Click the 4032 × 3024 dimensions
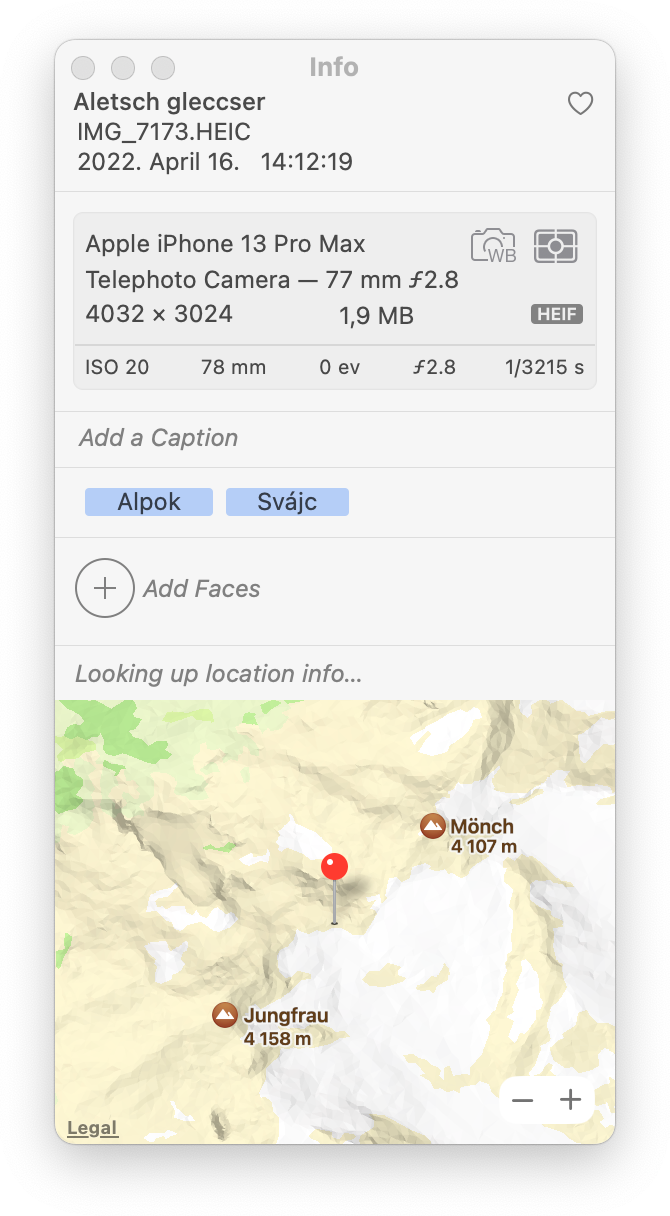670x1216 pixels. (159, 314)
